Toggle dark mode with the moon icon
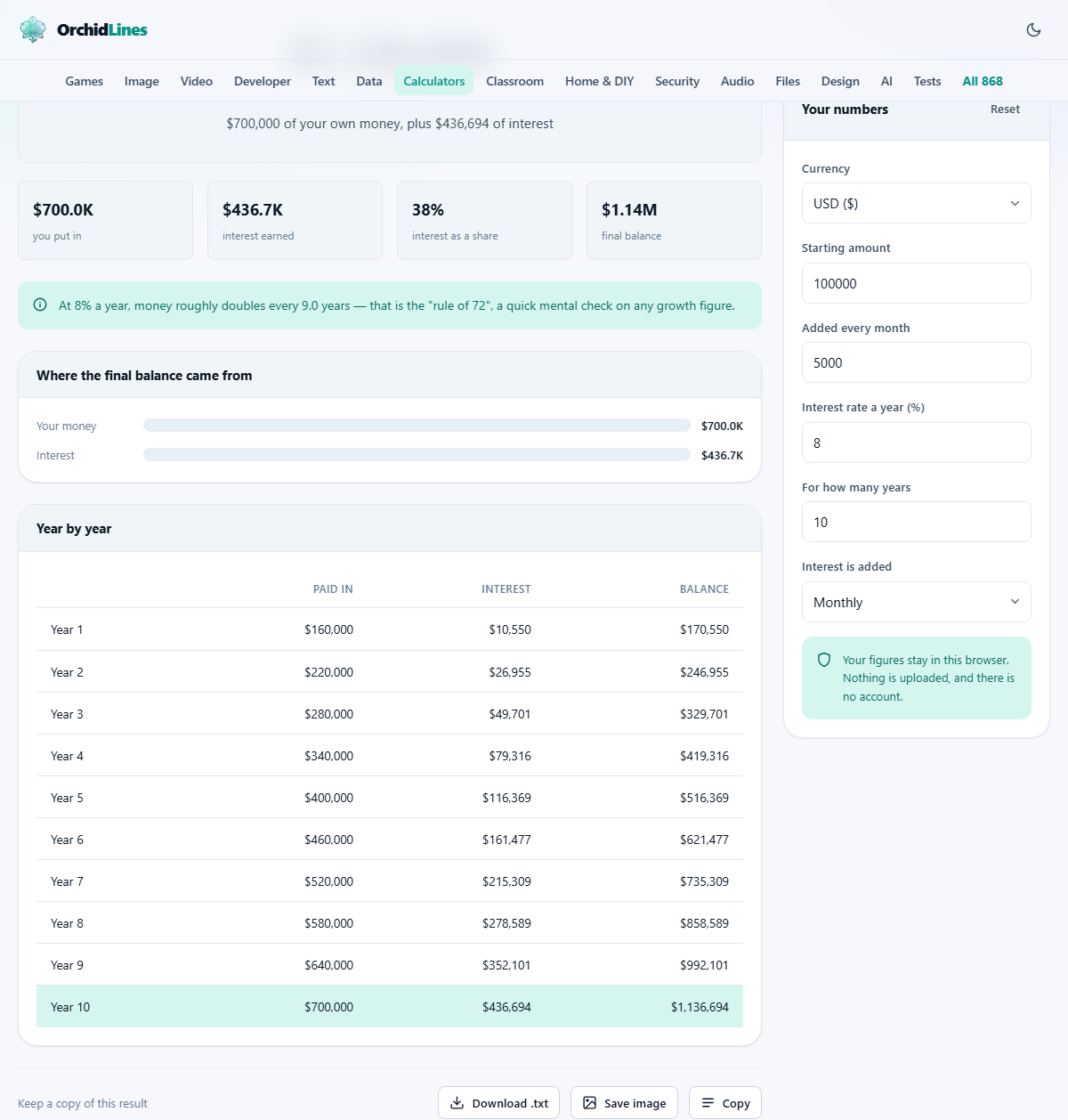Screen dimensions: 1068x1120 (1033, 29)
